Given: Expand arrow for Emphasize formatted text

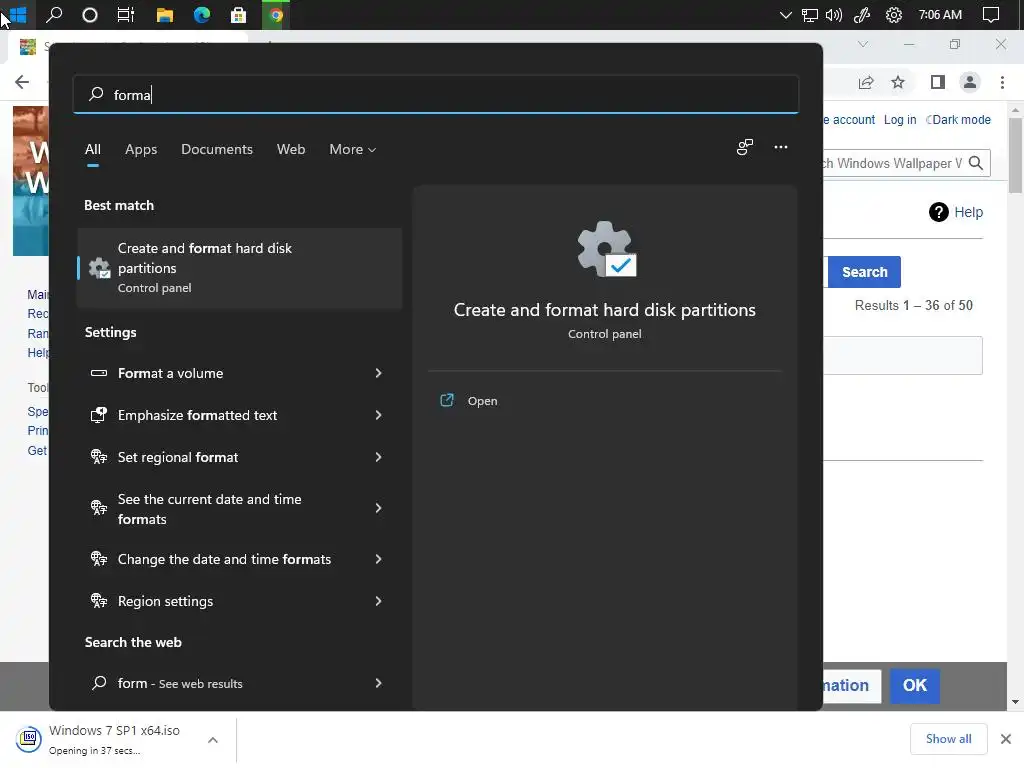Looking at the screenshot, I should click(378, 415).
